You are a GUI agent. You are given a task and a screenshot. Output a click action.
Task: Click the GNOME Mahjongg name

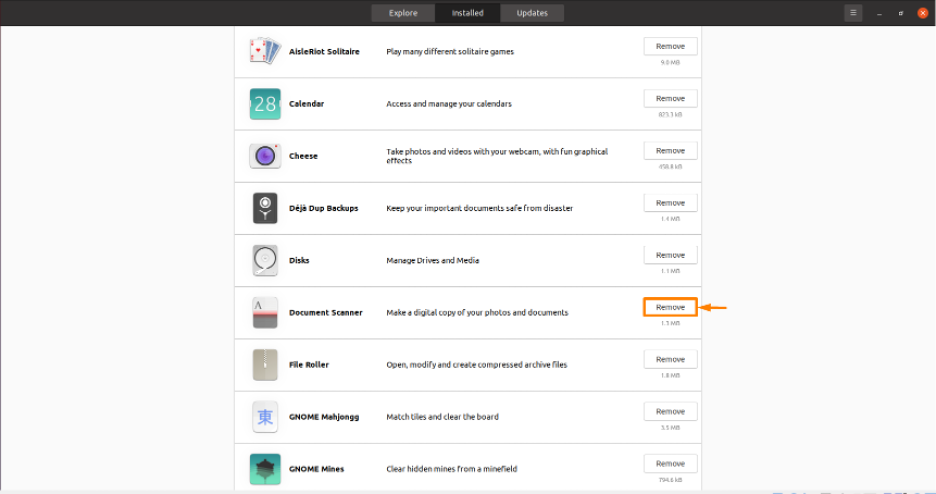[324, 417]
